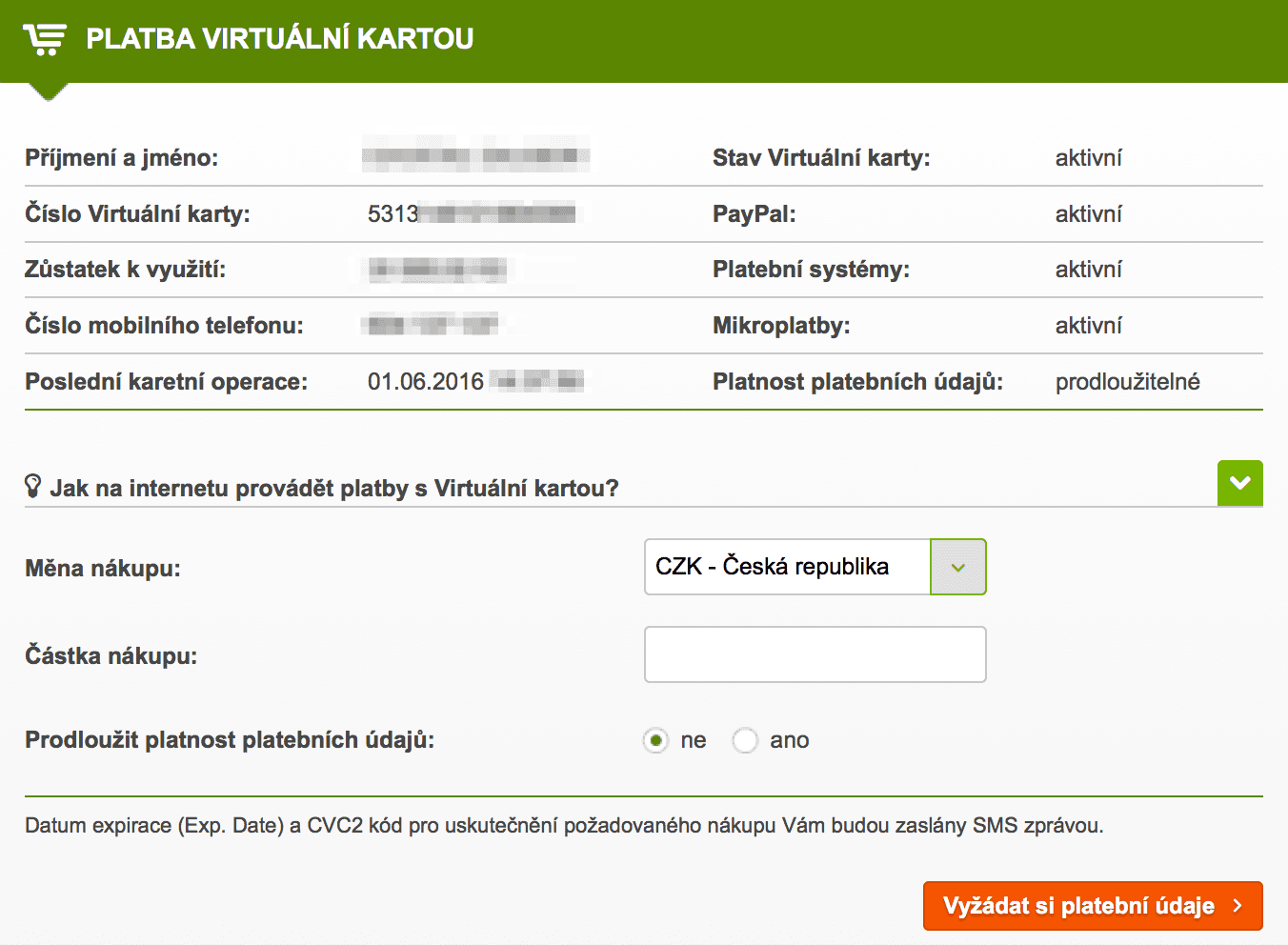Click 'Prodloužit platnost platebních údajů:' label
This screenshot has height=945, width=1288.
pos(230,740)
